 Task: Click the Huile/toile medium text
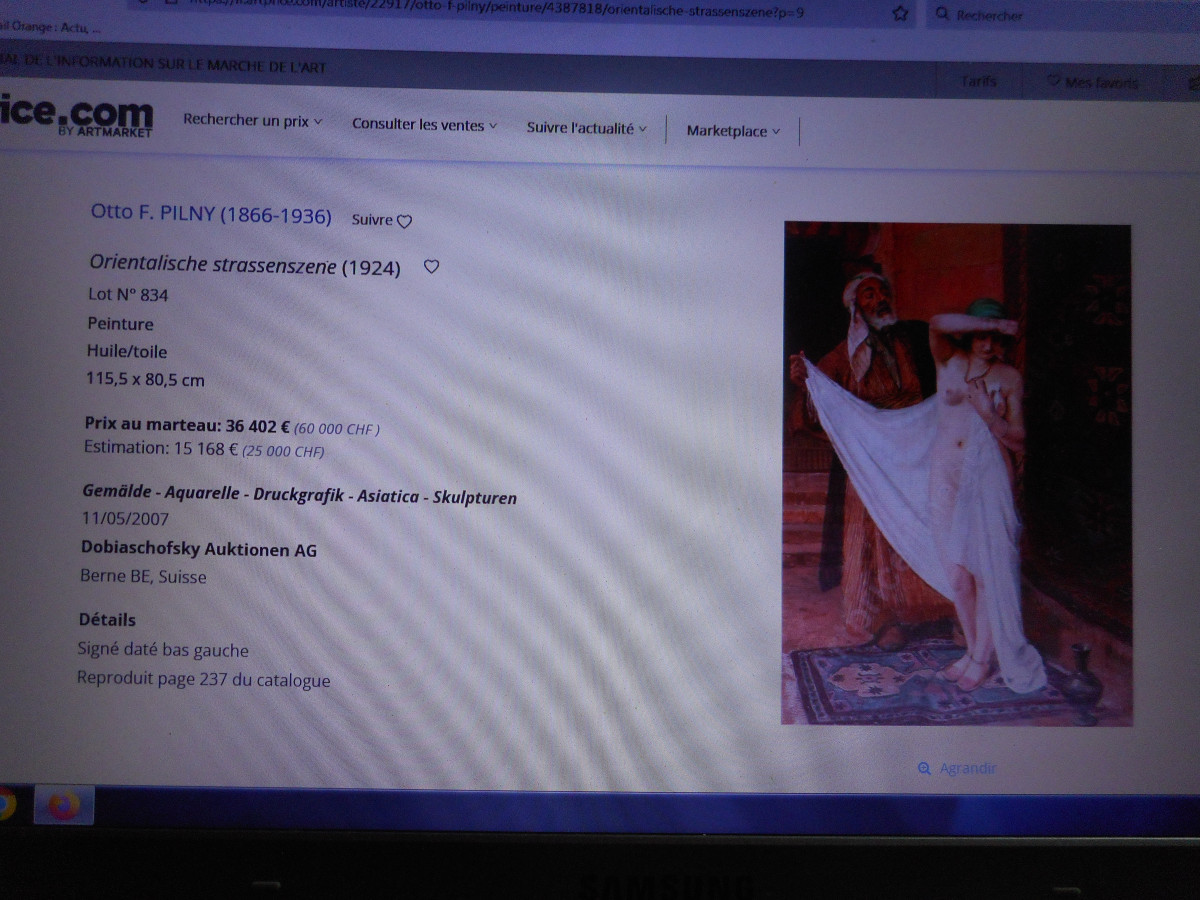[x=127, y=352]
